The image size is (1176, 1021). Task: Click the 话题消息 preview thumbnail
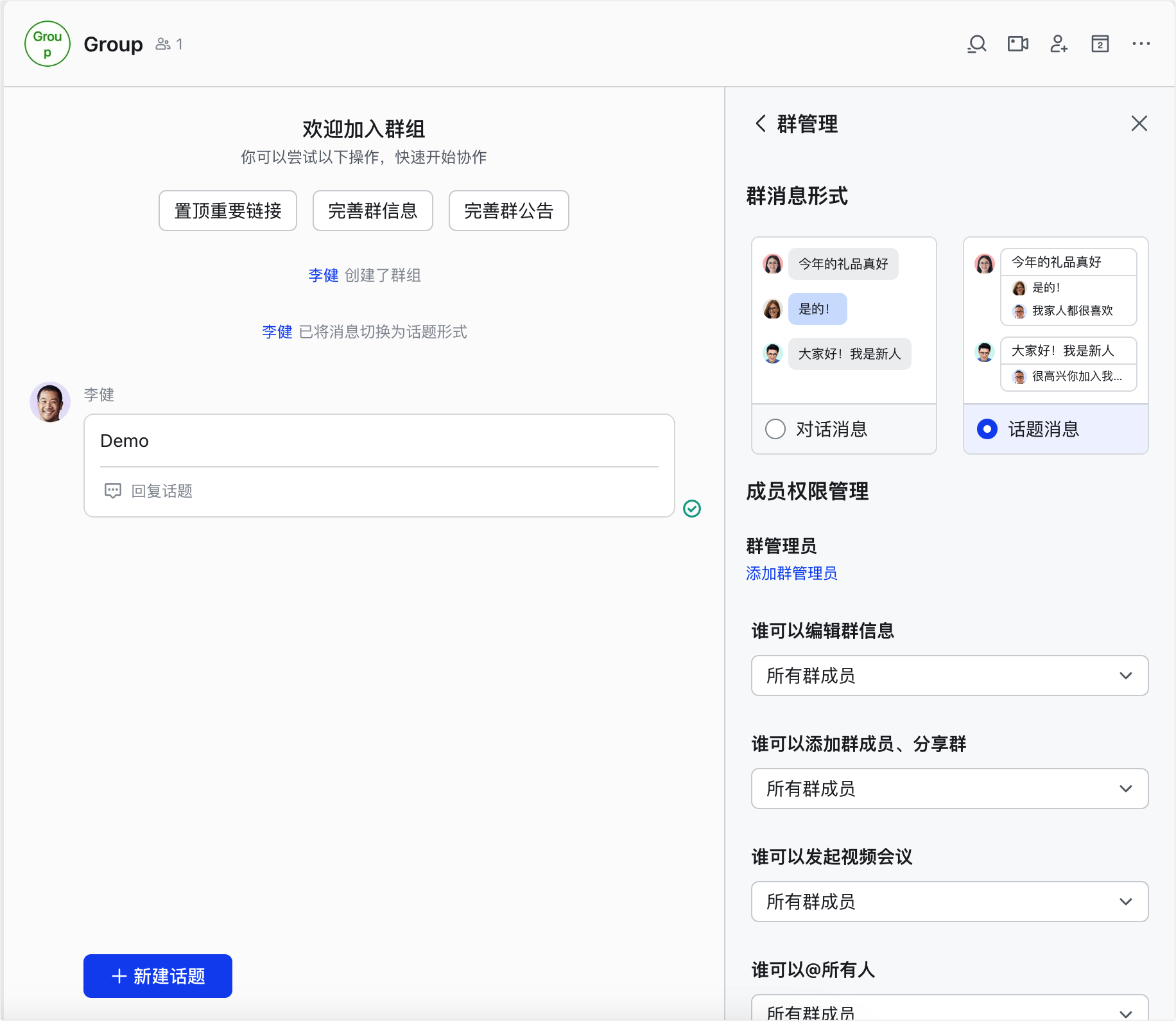pyautogui.click(x=1056, y=320)
